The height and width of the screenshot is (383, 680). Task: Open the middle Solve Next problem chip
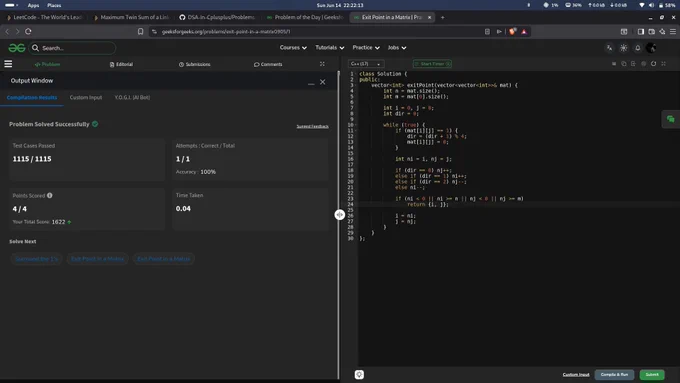[x=97, y=259]
